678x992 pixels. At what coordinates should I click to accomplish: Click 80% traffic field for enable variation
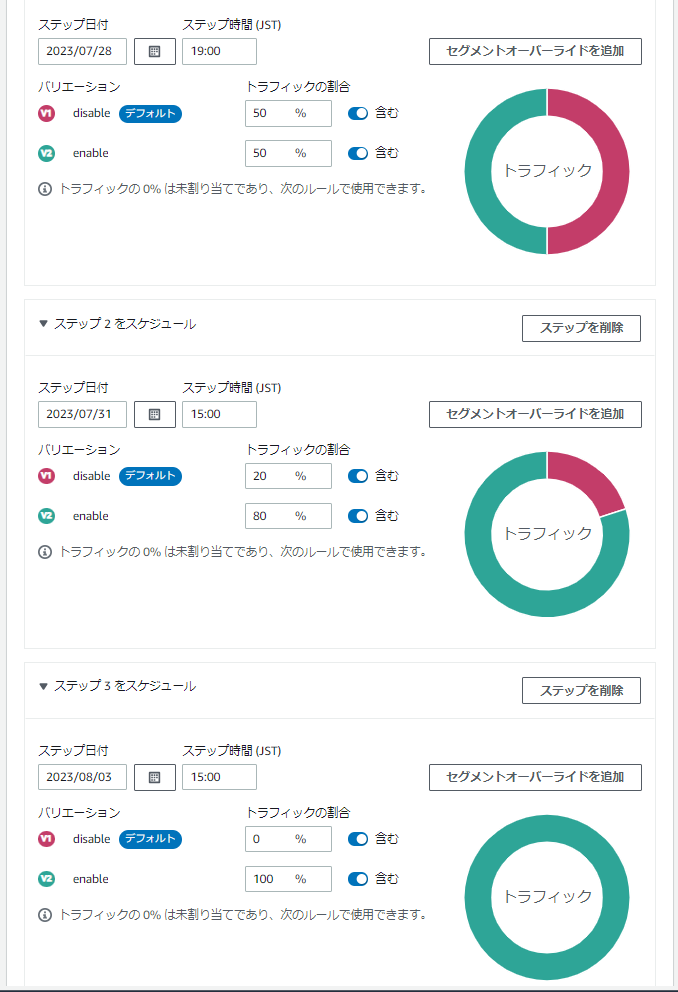point(287,516)
